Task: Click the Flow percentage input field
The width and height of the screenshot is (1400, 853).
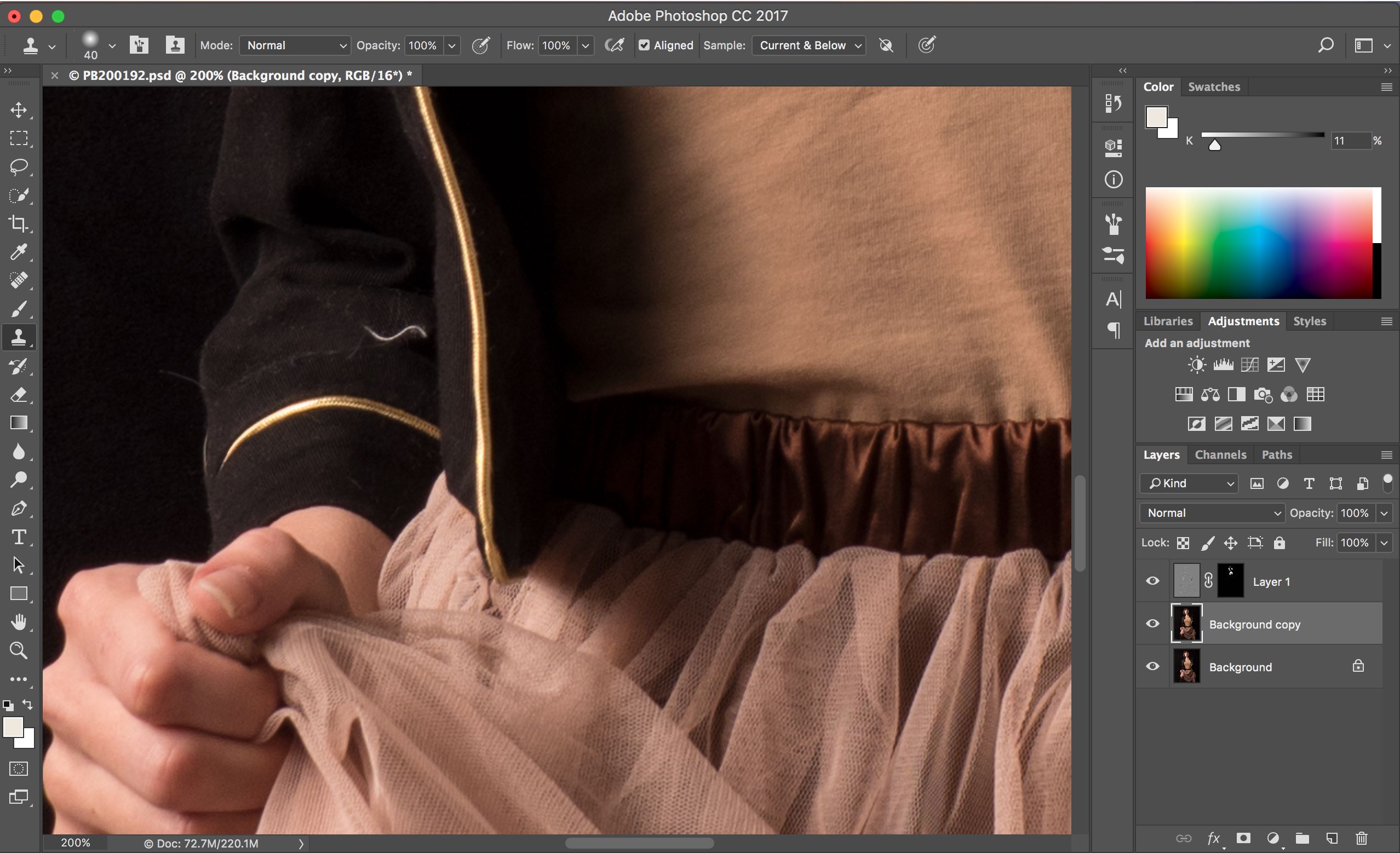Action: click(556, 45)
